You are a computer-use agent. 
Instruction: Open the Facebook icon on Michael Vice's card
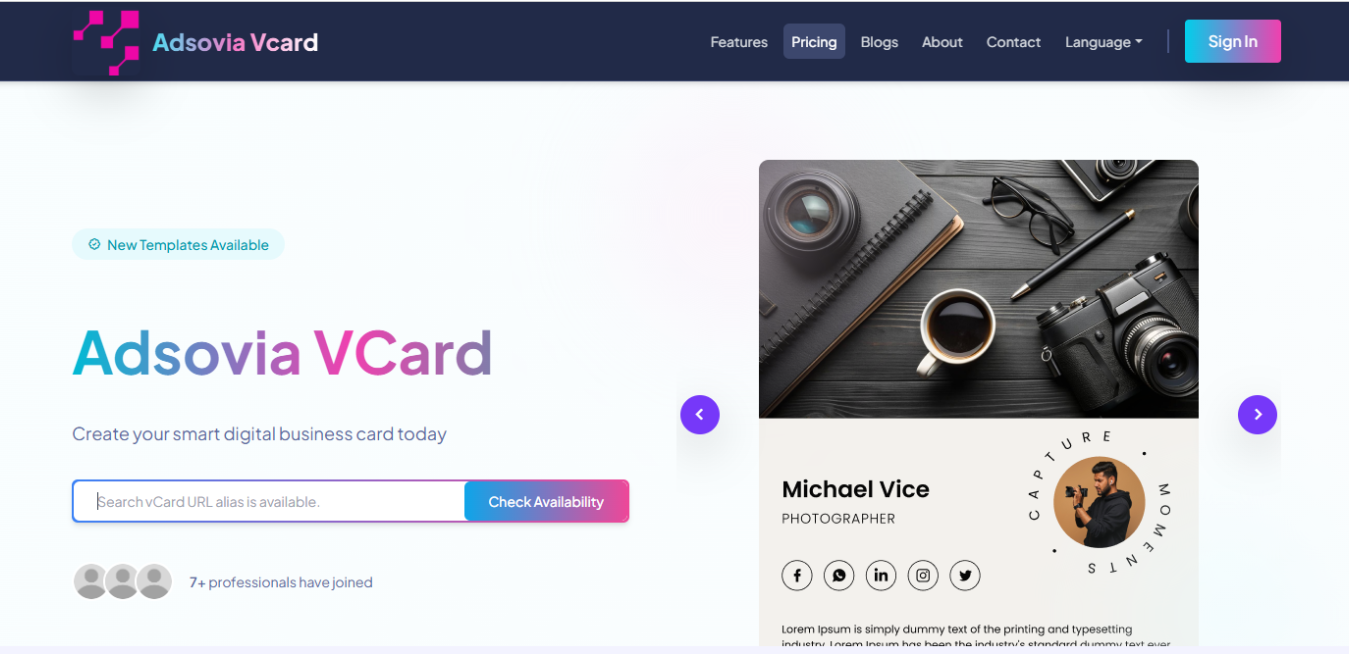tap(797, 575)
